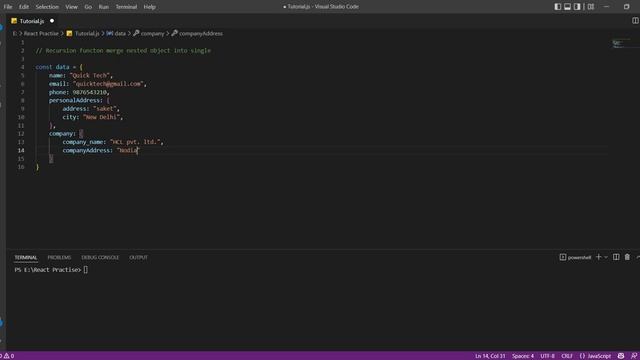This screenshot has width=640, height=360.
Task: Click Tutorial.js in the breadcrumb path
Action: pyautogui.click(x=87, y=33)
